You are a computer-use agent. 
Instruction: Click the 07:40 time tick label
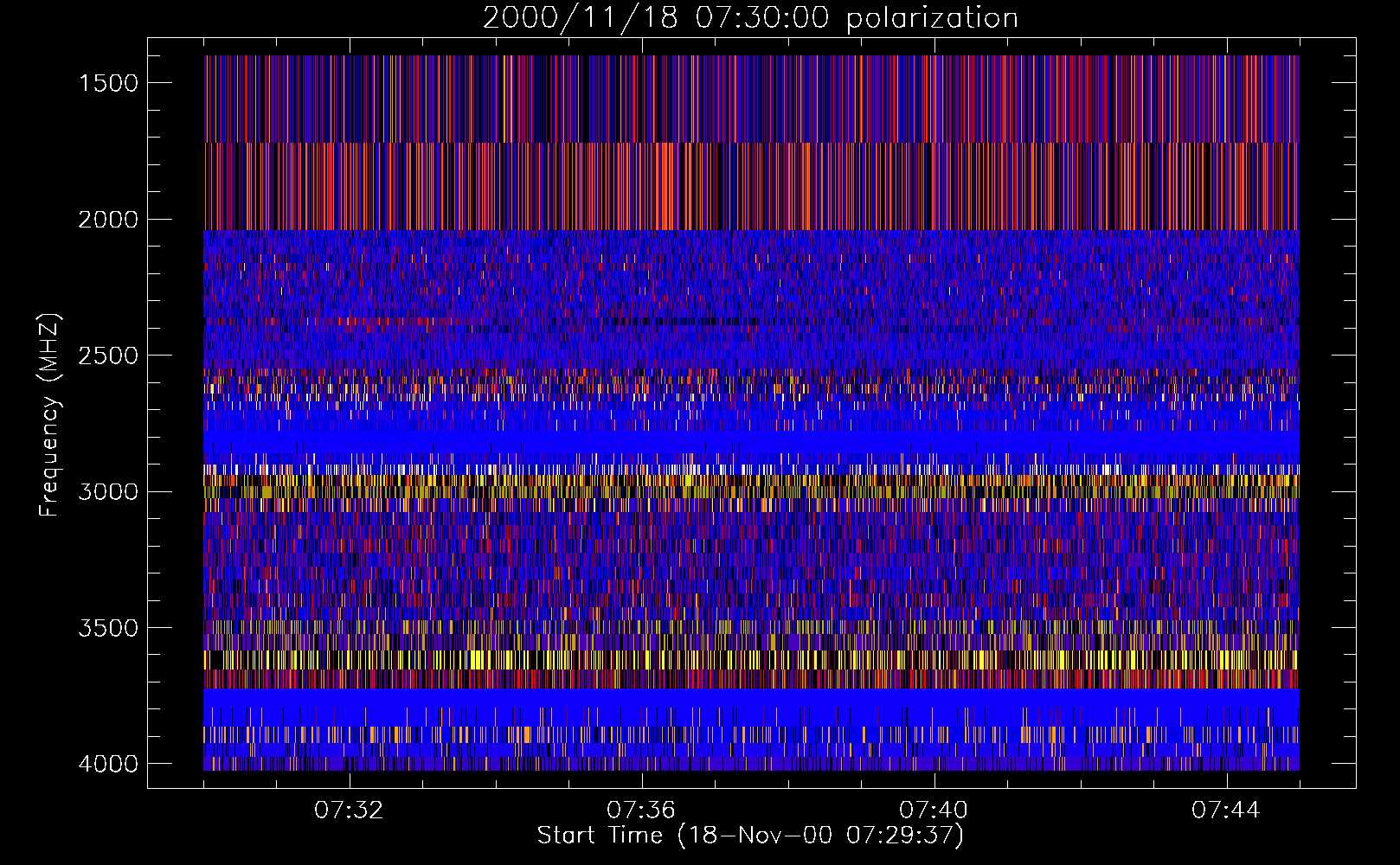pos(934,811)
